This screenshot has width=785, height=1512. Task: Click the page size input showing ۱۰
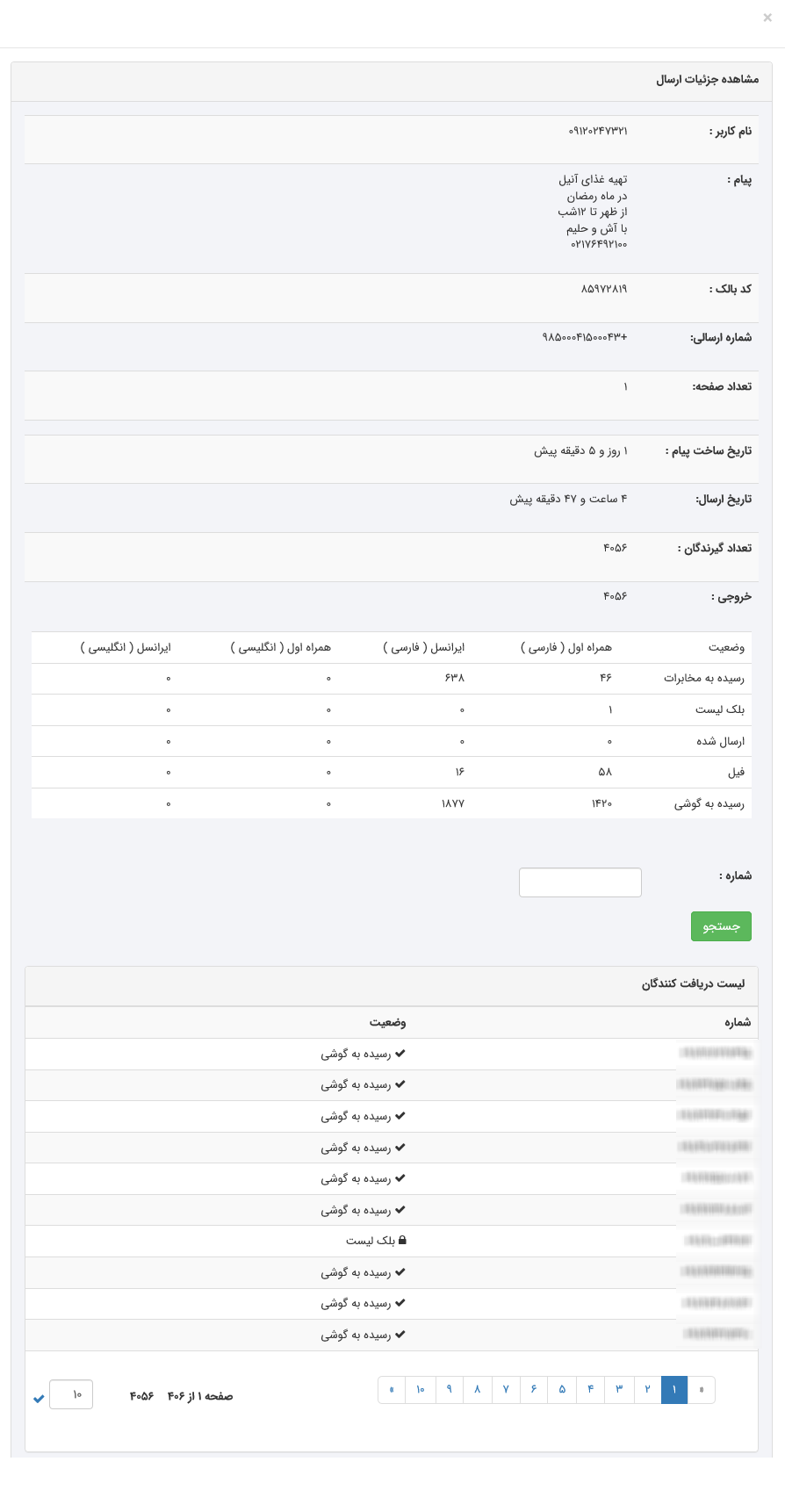tap(71, 1394)
